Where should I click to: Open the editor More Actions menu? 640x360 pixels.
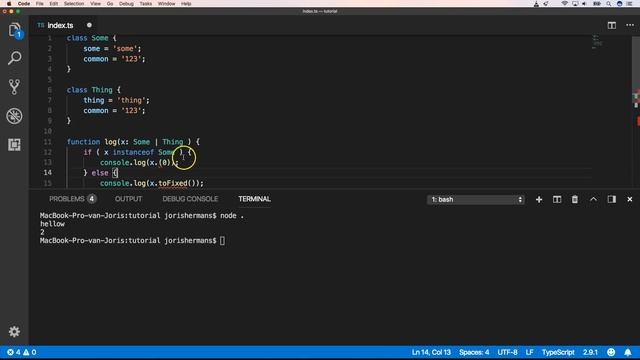point(630,25)
